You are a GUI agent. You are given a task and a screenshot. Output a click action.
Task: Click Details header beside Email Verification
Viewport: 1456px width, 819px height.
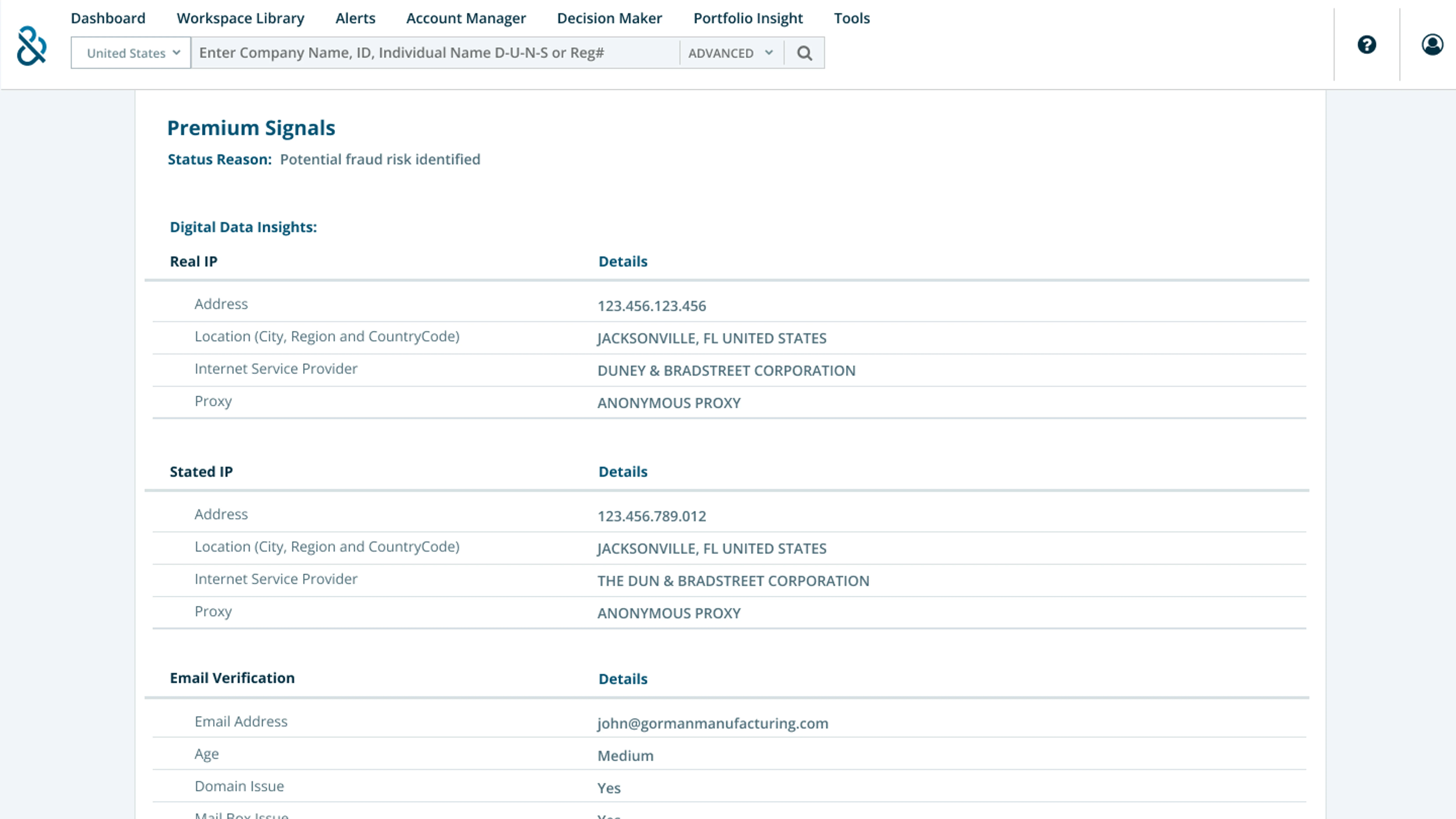coord(623,679)
